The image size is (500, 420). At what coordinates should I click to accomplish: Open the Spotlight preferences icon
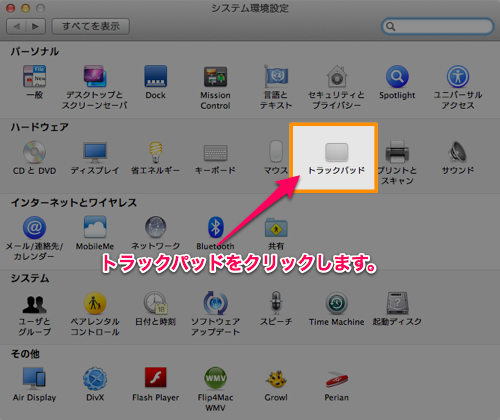click(x=397, y=76)
